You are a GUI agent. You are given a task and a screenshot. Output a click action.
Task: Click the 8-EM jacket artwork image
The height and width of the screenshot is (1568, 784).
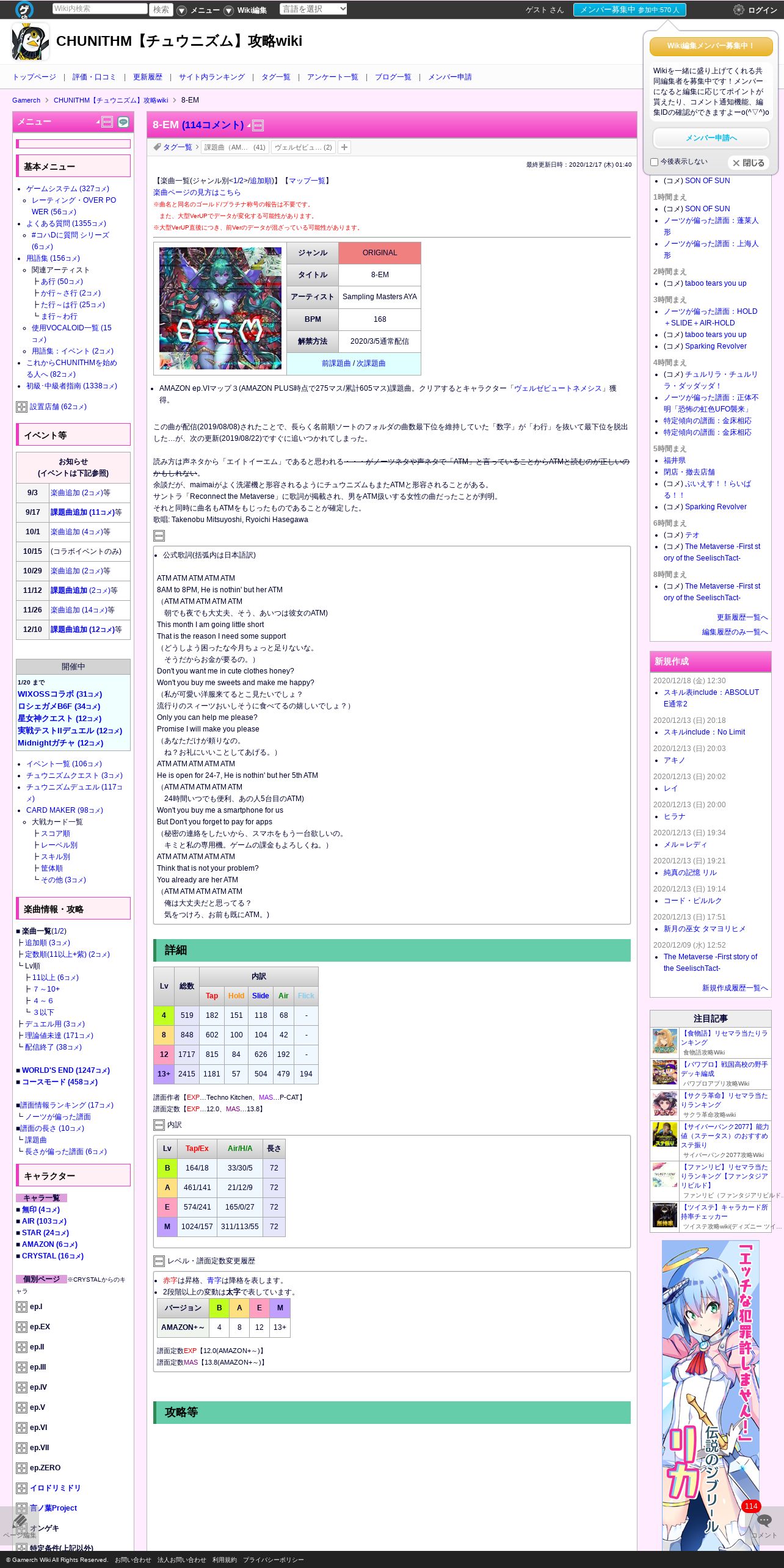coord(220,308)
